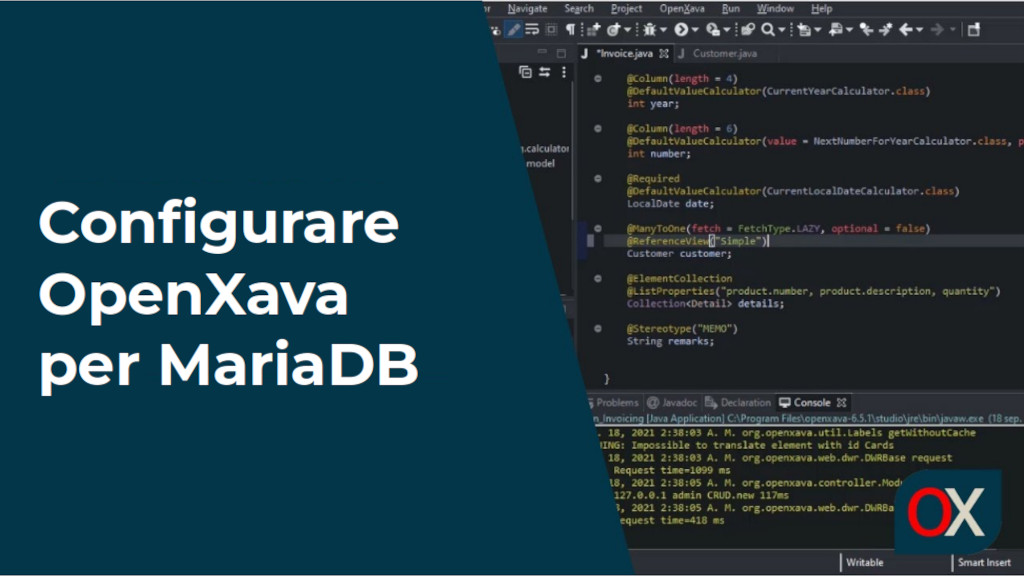The width and height of the screenshot is (1024, 577).
Task: Collapse the folding marker beside @Stereotype
Action: [x=598, y=328]
